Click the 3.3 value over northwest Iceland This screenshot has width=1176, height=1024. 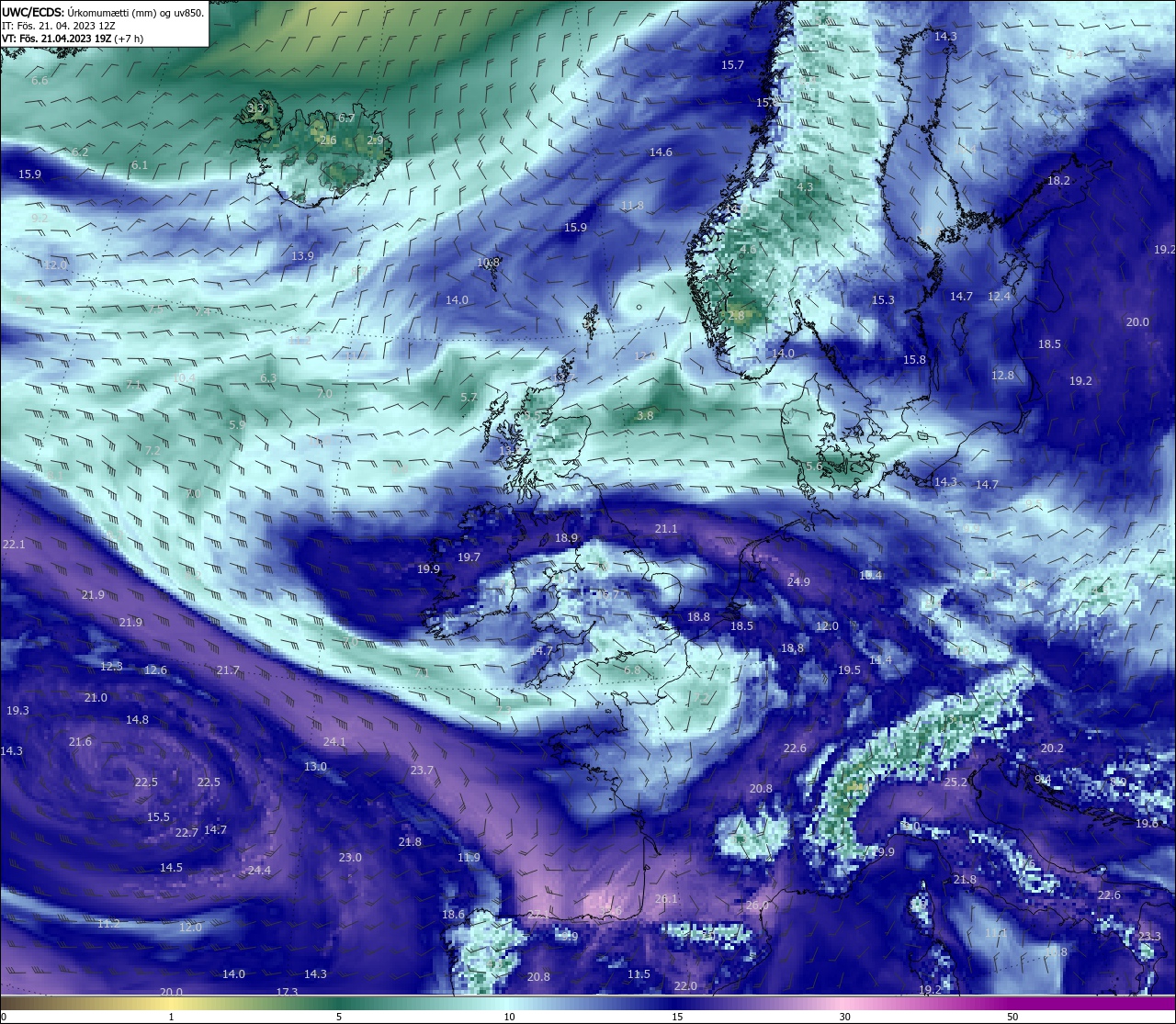tap(255, 108)
